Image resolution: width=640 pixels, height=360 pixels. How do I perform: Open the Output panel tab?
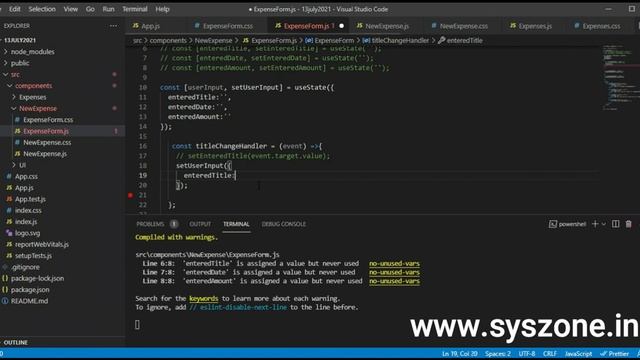click(x=200, y=224)
